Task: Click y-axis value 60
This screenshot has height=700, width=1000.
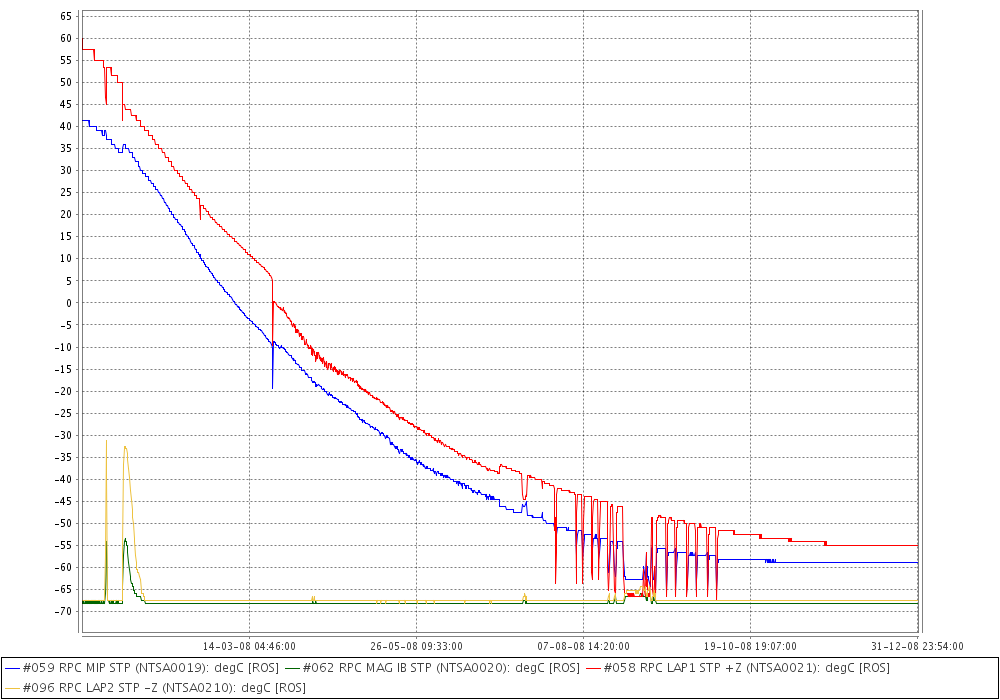Action: click(66, 38)
